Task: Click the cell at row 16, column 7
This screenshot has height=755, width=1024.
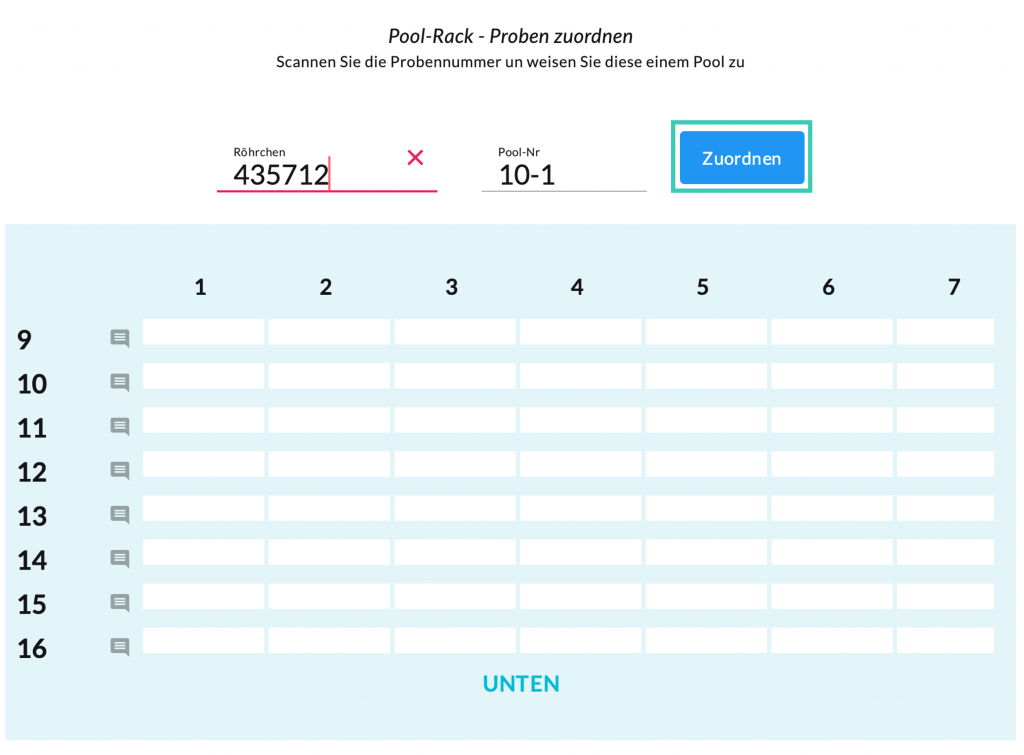Action: (x=945, y=640)
